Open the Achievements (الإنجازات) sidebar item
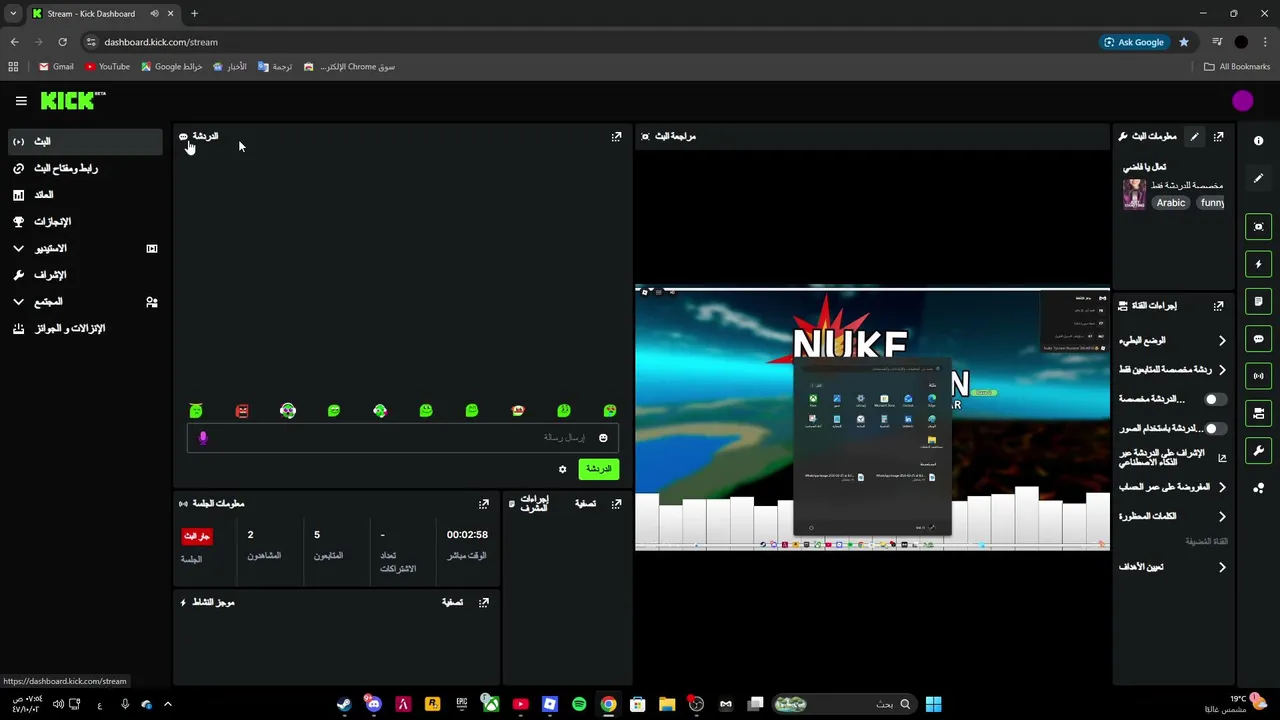The image size is (1280, 720). coord(85,221)
